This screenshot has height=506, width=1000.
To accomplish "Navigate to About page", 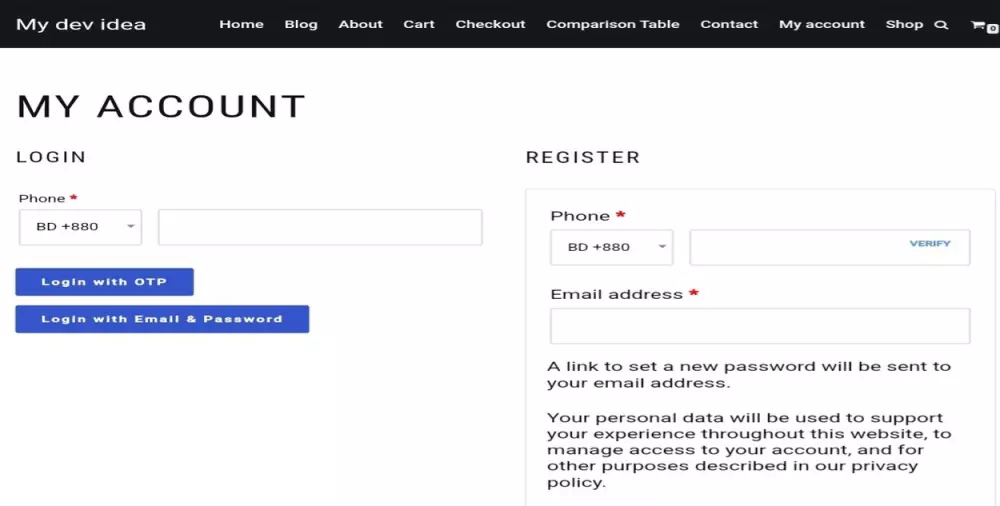I will pyautogui.click(x=360, y=24).
